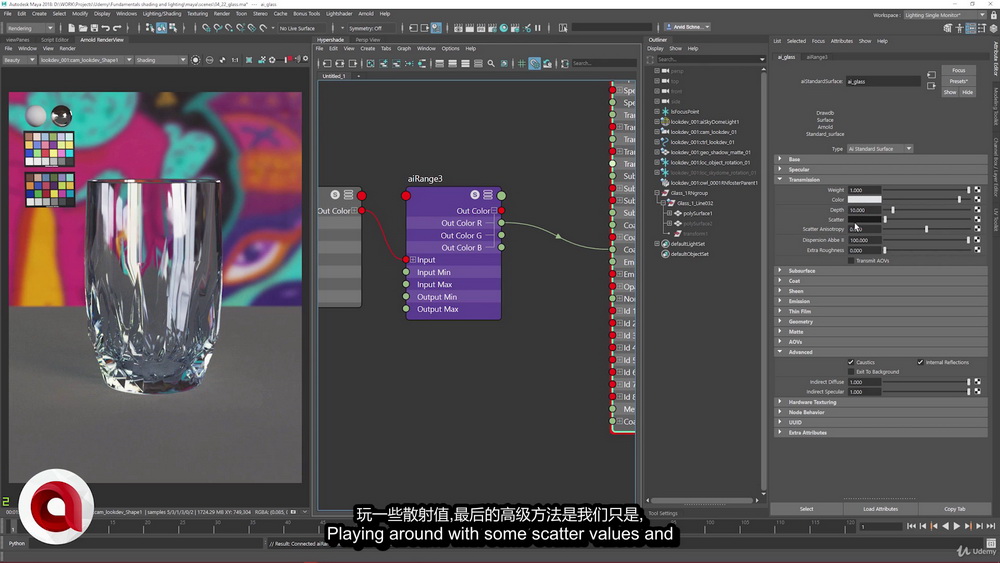Viewport: 1000px width, 563px height.
Task: Click the Select button at bottom
Action: coord(806,509)
